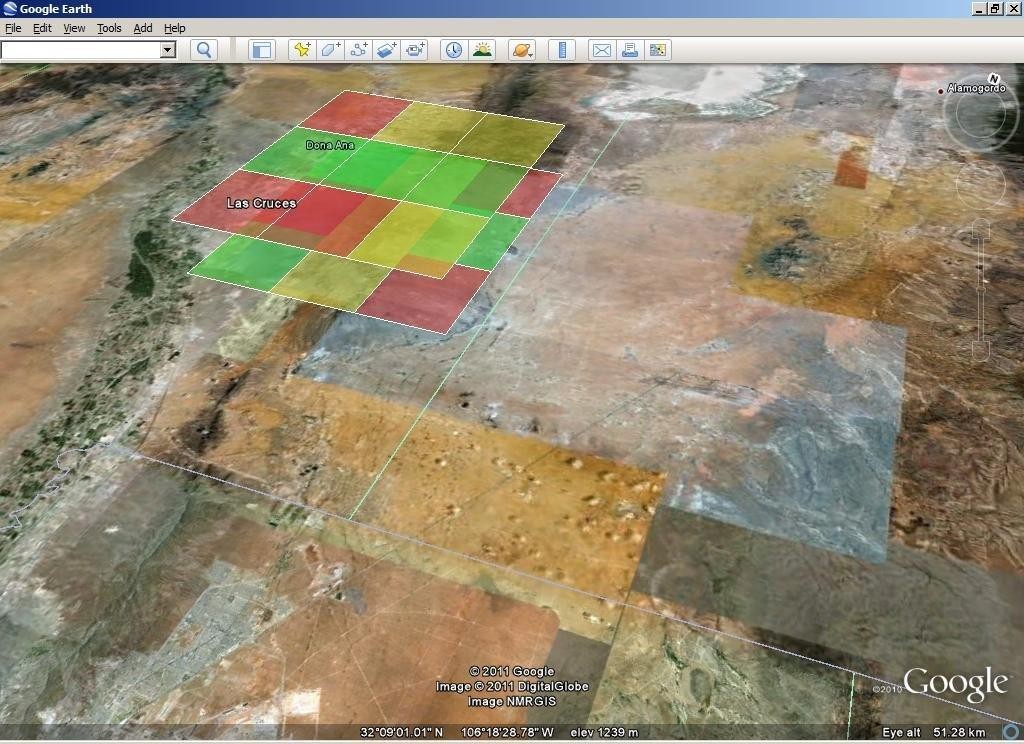The width and height of the screenshot is (1024, 744).
Task: Open the planet switcher icon
Action: coord(522,50)
